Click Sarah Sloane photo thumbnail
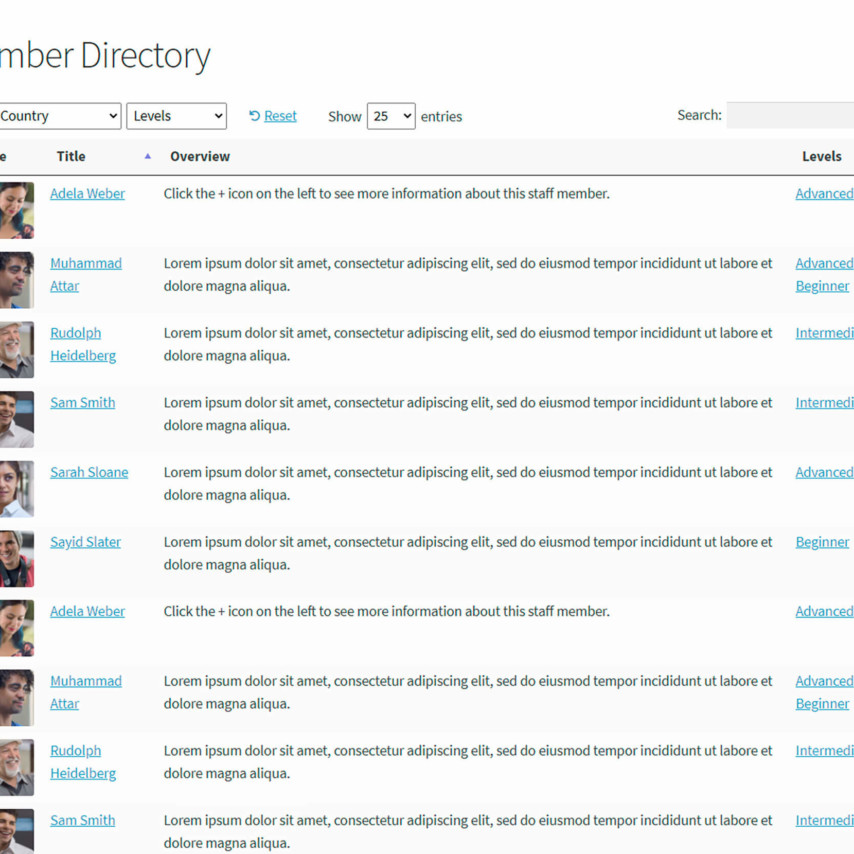The height and width of the screenshot is (854, 854). [16, 489]
